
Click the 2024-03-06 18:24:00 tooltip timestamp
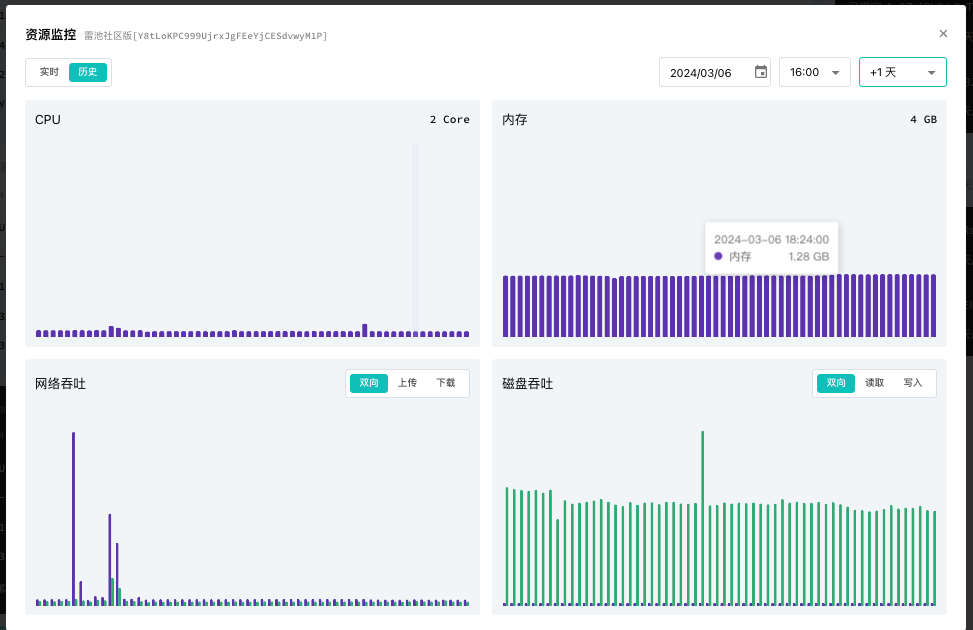(771, 240)
